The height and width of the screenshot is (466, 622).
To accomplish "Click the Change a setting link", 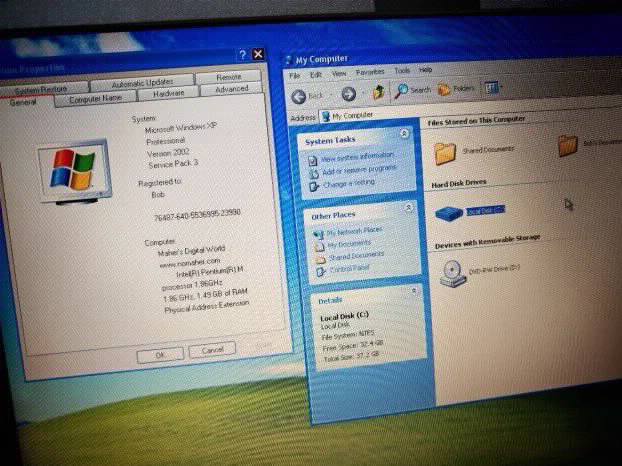I will tap(349, 183).
